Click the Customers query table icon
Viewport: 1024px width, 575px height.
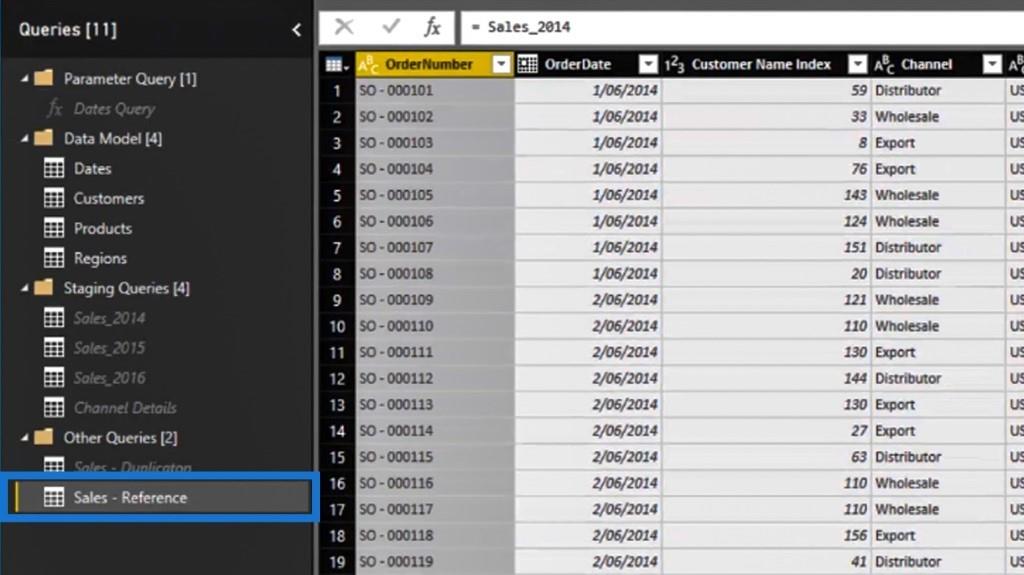click(54, 198)
